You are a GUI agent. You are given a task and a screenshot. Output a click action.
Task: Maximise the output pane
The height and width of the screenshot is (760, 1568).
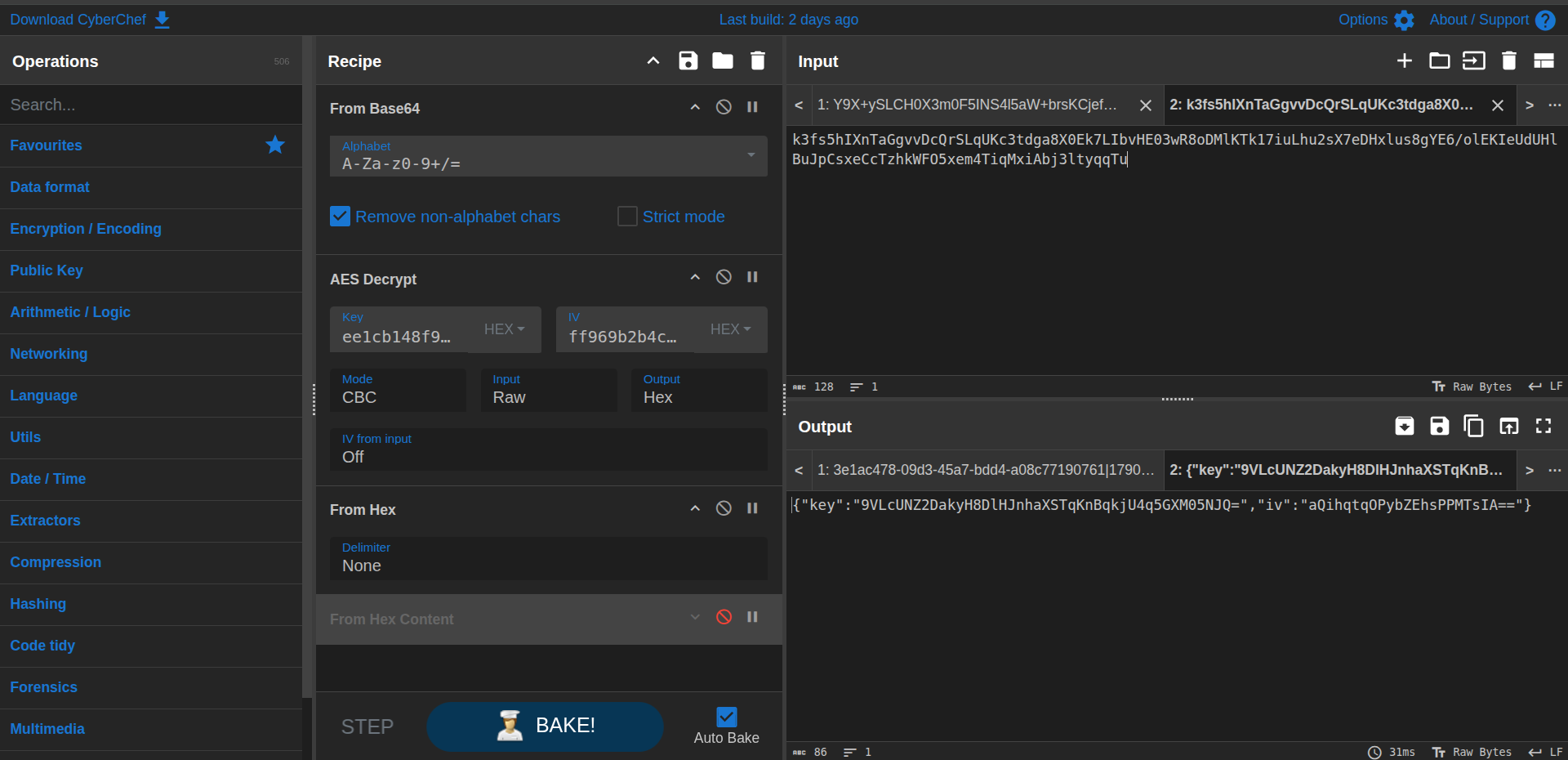pyautogui.click(x=1543, y=426)
